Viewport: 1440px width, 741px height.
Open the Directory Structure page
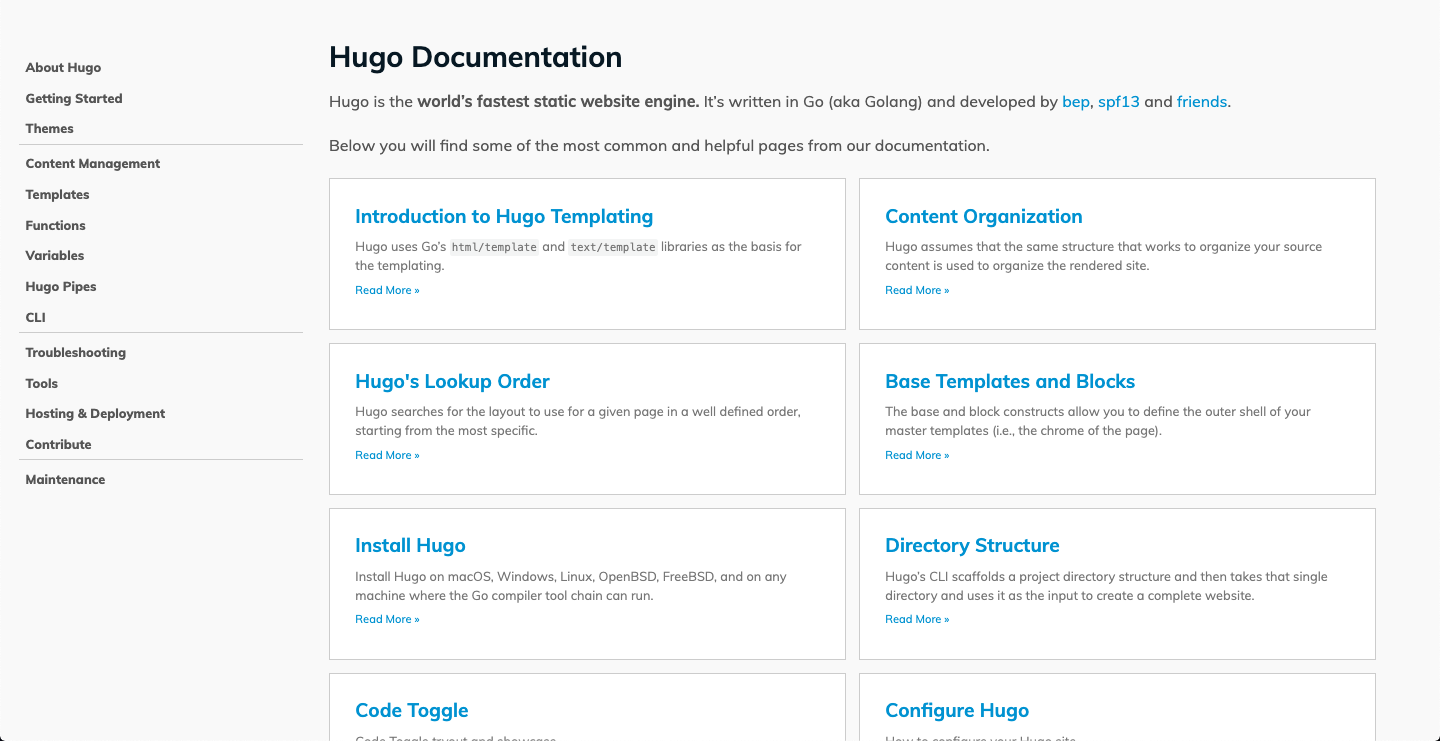(972, 545)
